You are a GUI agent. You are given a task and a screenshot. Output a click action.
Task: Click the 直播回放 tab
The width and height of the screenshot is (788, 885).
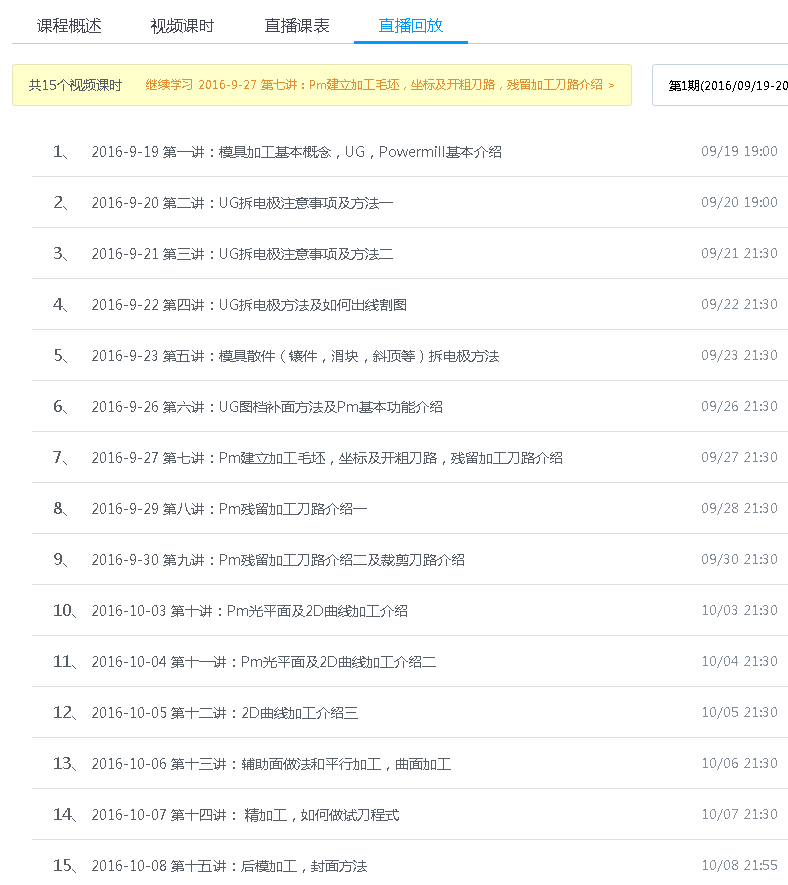pyautogui.click(x=411, y=26)
